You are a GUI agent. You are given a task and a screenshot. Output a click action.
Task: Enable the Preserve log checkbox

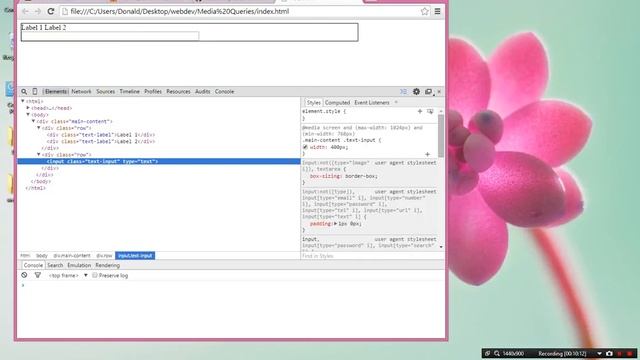tap(95, 276)
